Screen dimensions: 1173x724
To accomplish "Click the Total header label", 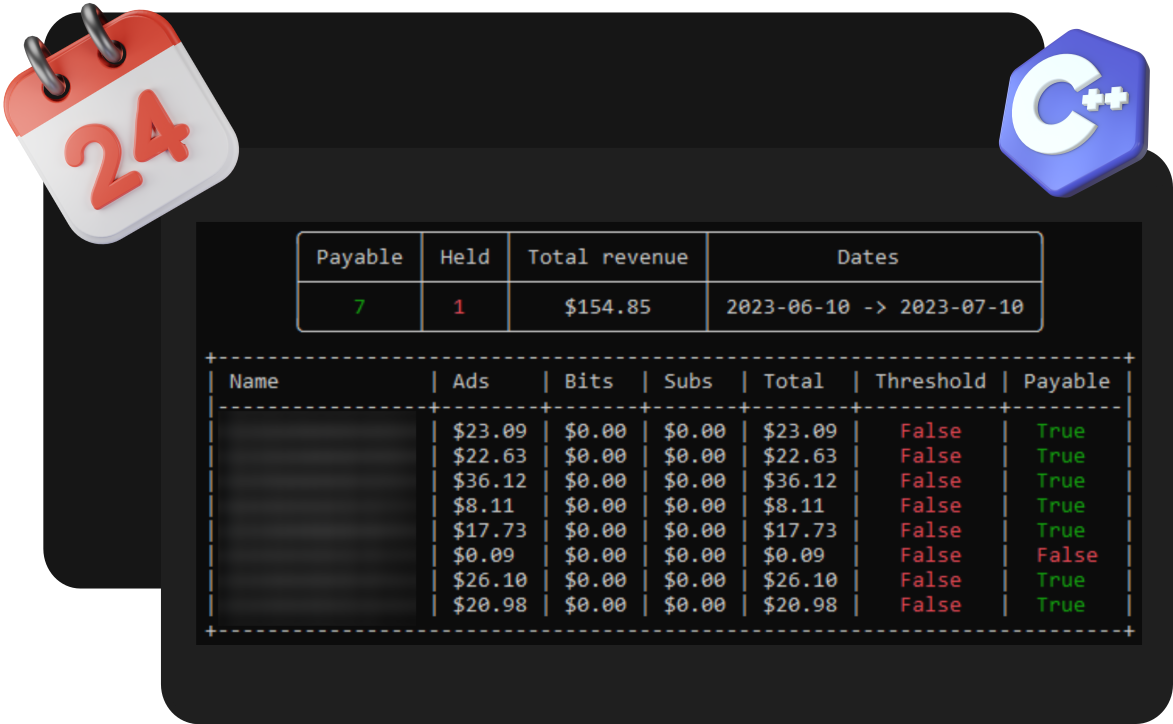I will 795,381.
